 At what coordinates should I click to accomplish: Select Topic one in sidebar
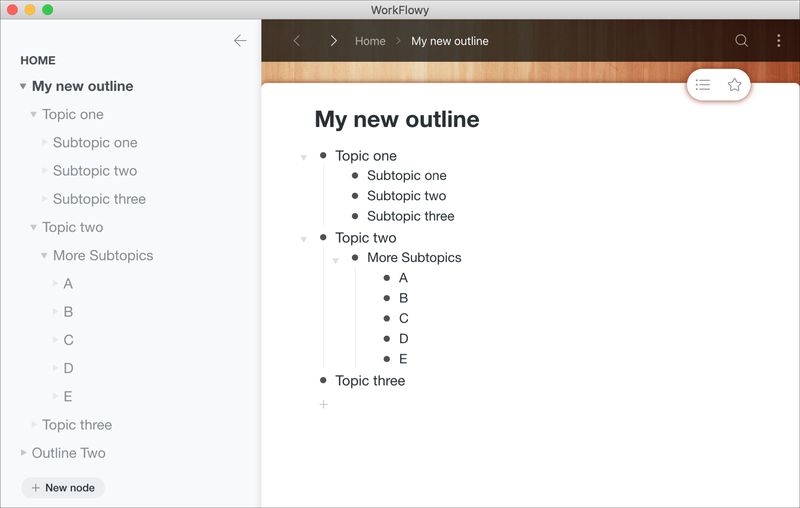[73, 114]
